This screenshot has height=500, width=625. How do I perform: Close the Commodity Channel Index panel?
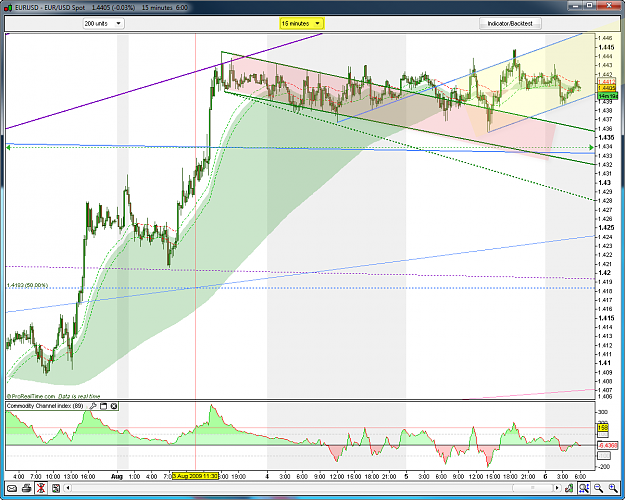(114, 406)
